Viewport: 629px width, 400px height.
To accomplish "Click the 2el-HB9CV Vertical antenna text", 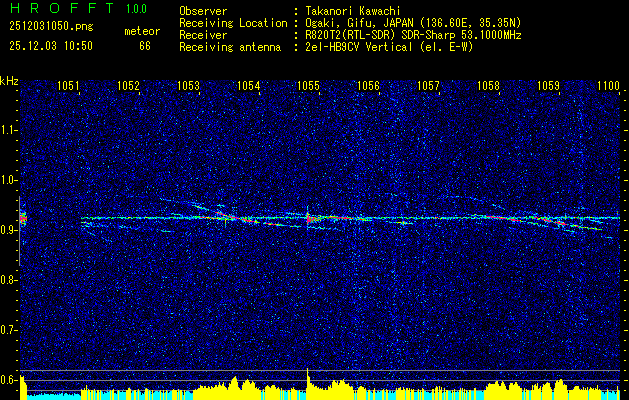I will (x=389, y=47).
